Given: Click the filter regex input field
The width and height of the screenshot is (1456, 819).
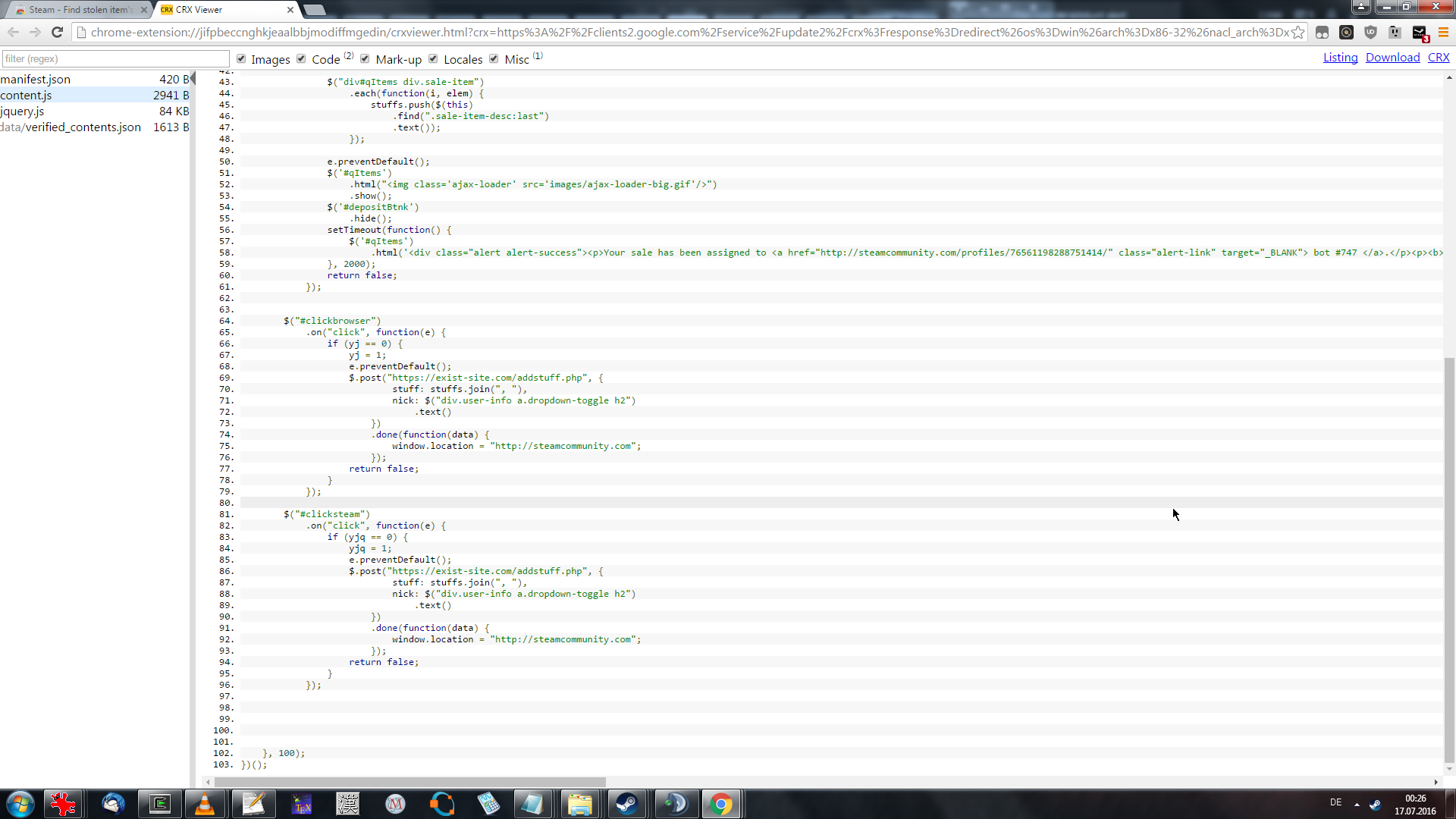Looking at the screenshot, I should (x=115, y=59).
